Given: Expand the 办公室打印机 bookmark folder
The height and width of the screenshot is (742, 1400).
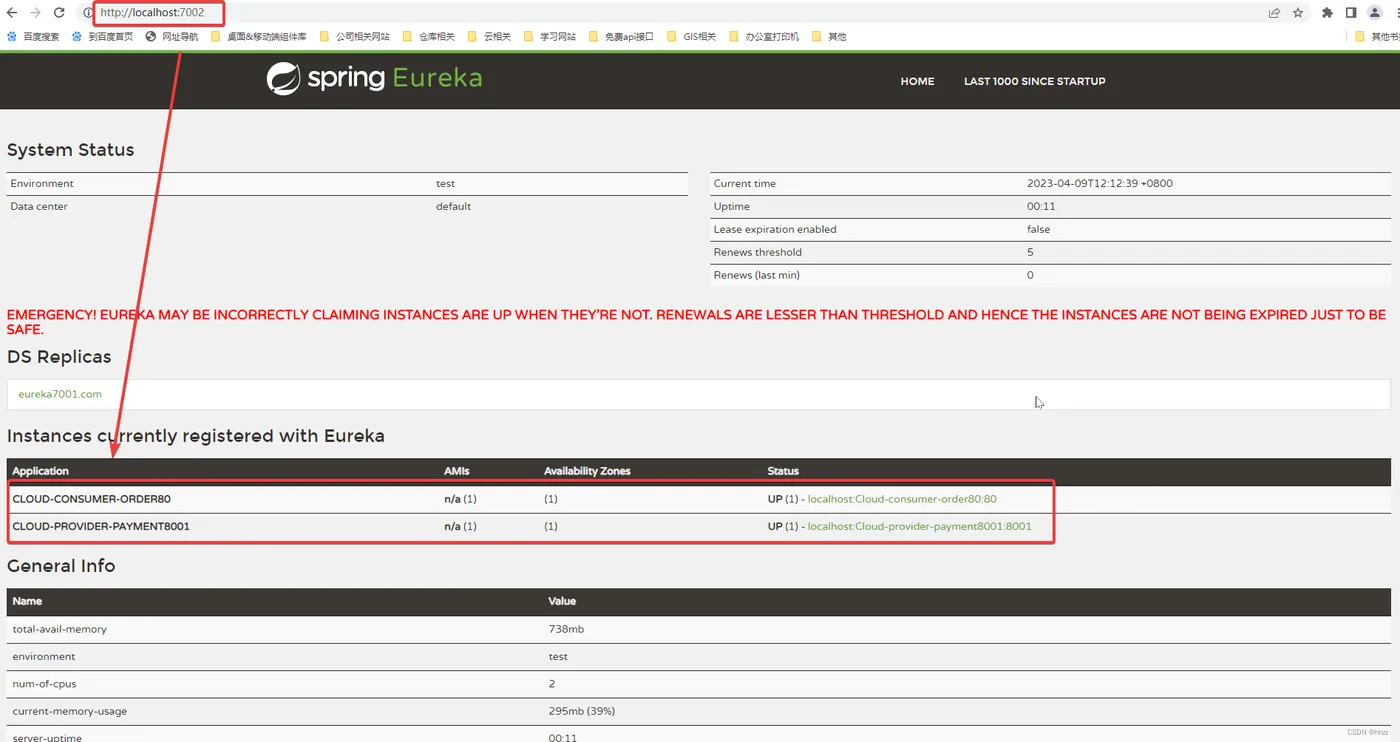Looking at the screenshot, I should pyautogui.click(x=764, y=37).
